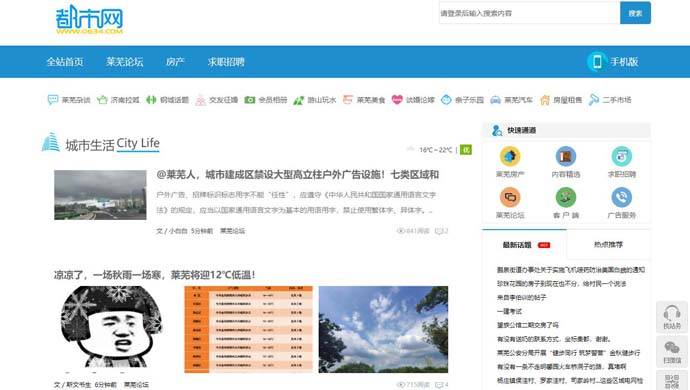Viewport: 690px width, 390px height.
Task: Switch to the 热点推荐 tab
Action: (x=608, y=244)
